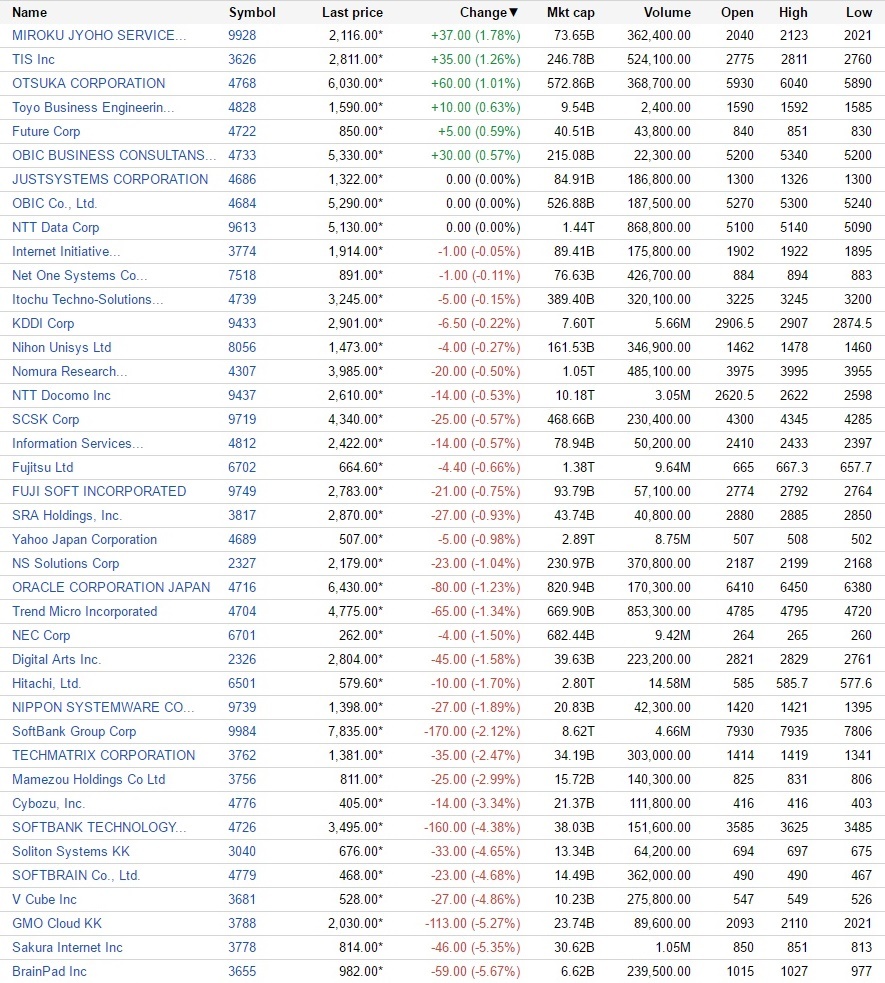The height and width of the screenshot is (983, 885).
Task: Click symbol 3626 link
Action: (x=242, y=60)
